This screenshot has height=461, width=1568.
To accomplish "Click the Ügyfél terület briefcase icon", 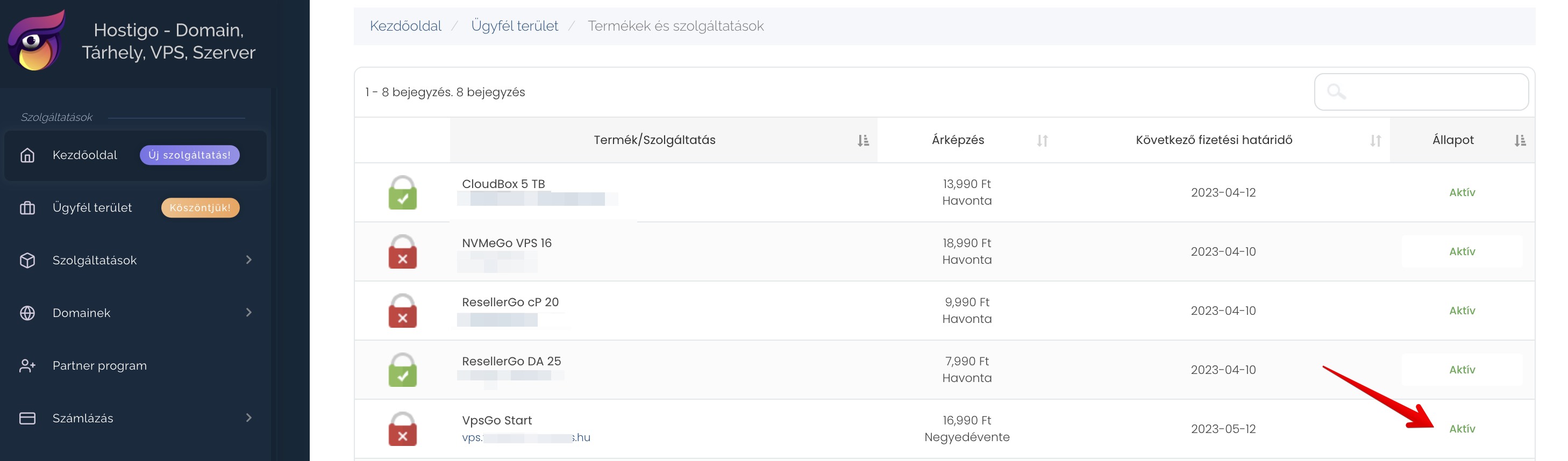I will [27, 208].
